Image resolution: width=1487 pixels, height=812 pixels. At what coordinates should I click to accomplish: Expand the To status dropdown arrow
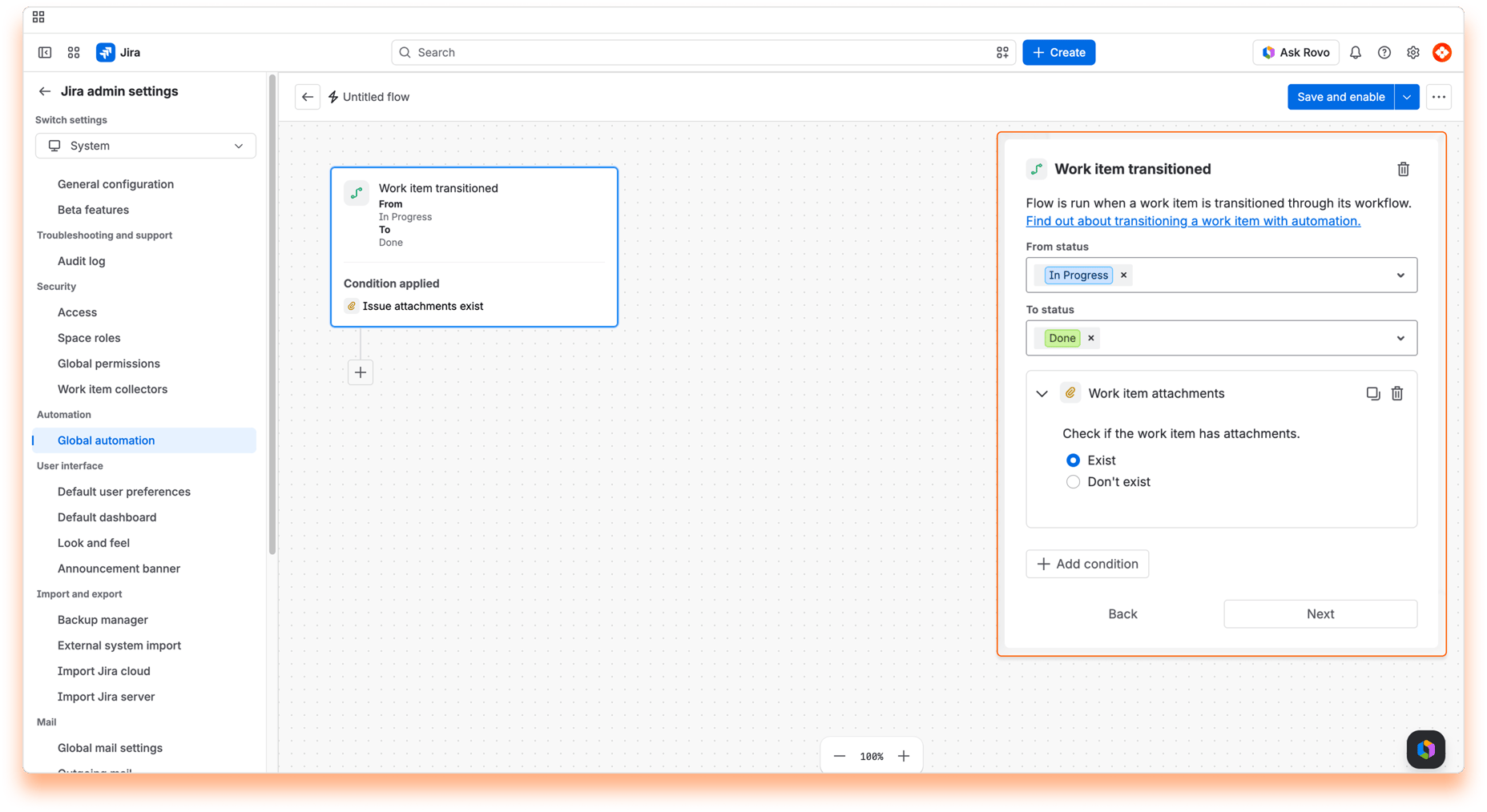tap(1400, 338)
